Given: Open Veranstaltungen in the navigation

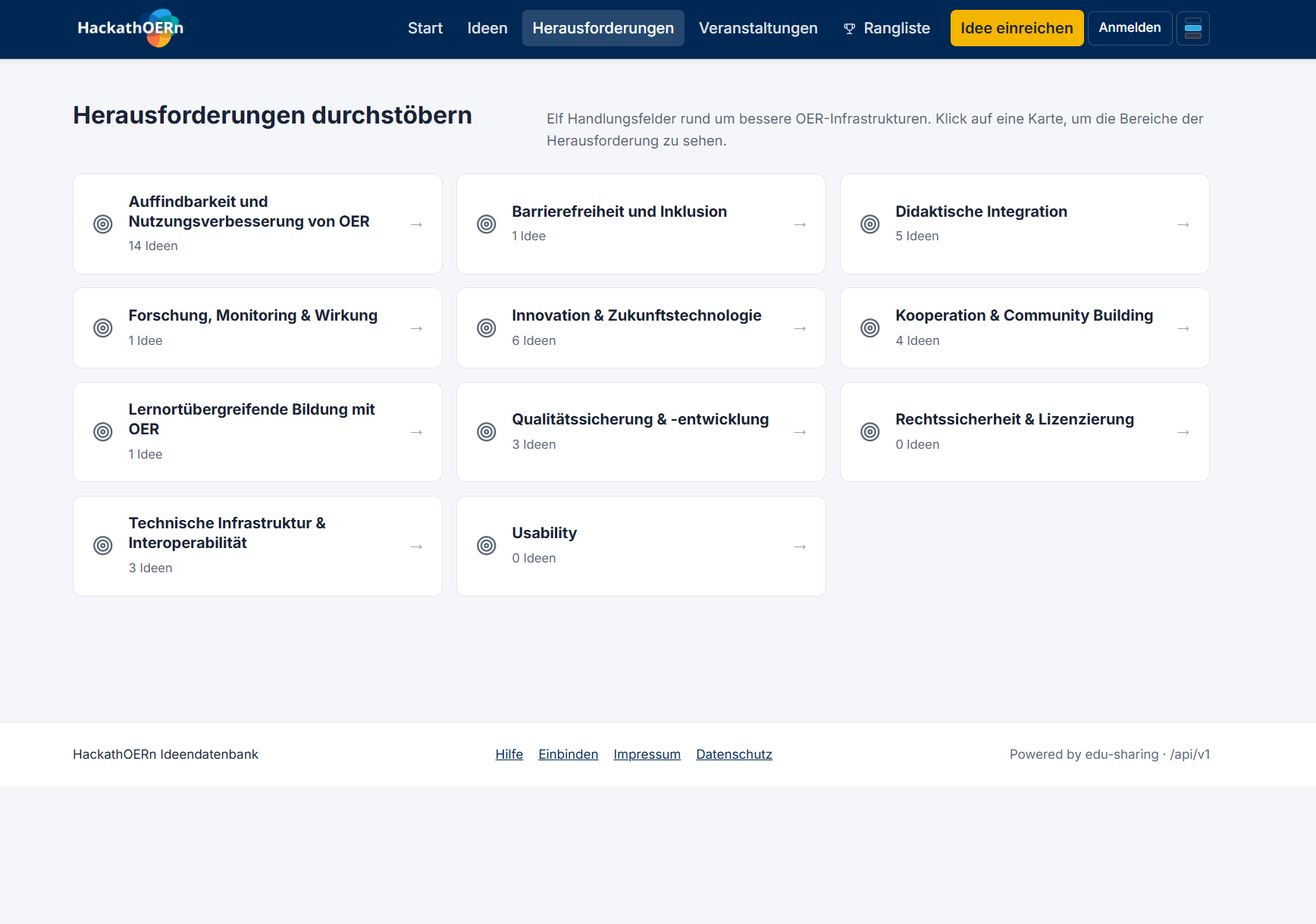Looking at the screenshot, I should (758, 28).
